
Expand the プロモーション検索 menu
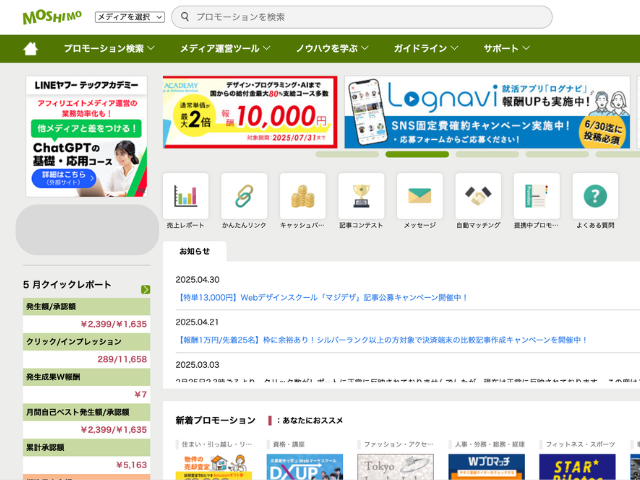pos(109,49)
